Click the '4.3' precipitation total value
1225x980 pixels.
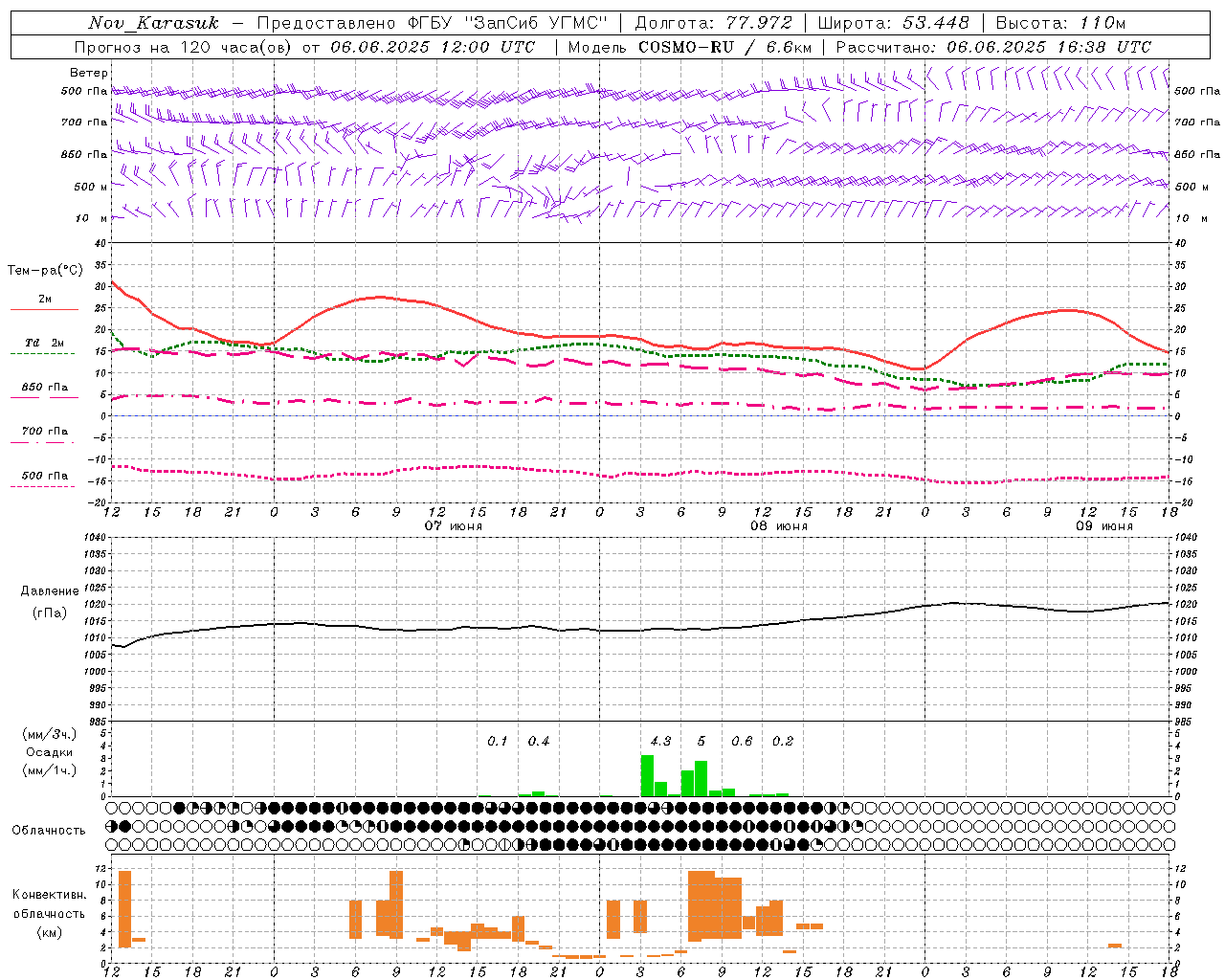pyautogui.click(x=660, y=742)
